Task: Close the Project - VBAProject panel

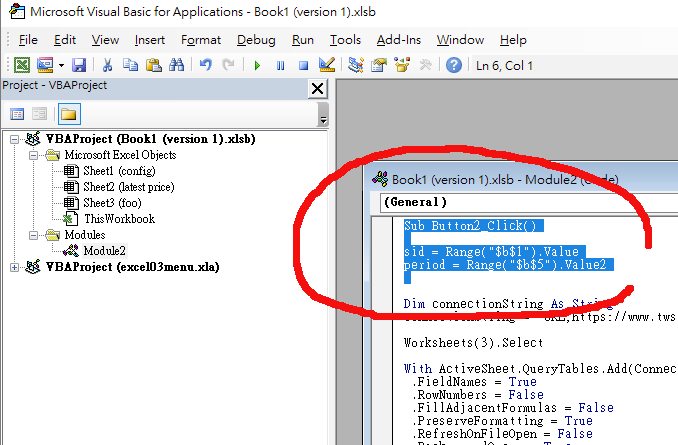Action: pos(317,88)
